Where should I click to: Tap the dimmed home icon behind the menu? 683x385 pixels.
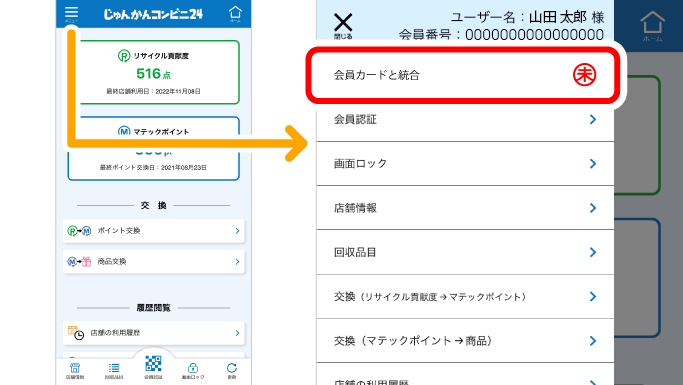pyautogui.click(x=652, y=26)
